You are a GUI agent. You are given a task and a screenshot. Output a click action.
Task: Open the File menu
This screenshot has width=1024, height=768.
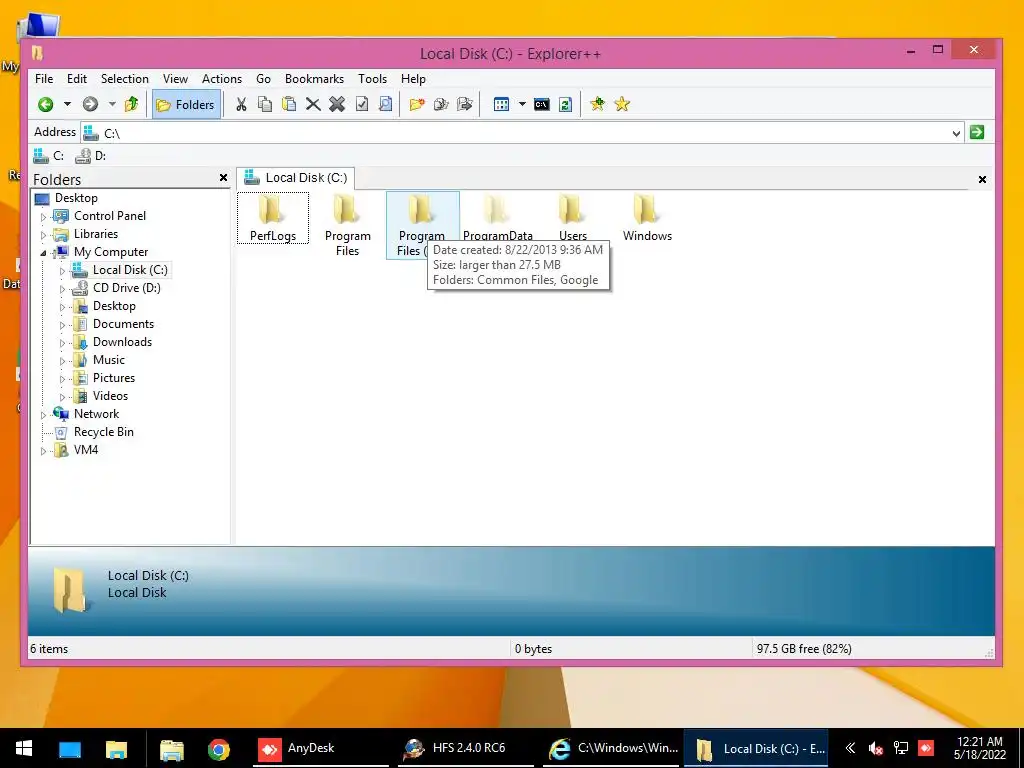[44, 79]
